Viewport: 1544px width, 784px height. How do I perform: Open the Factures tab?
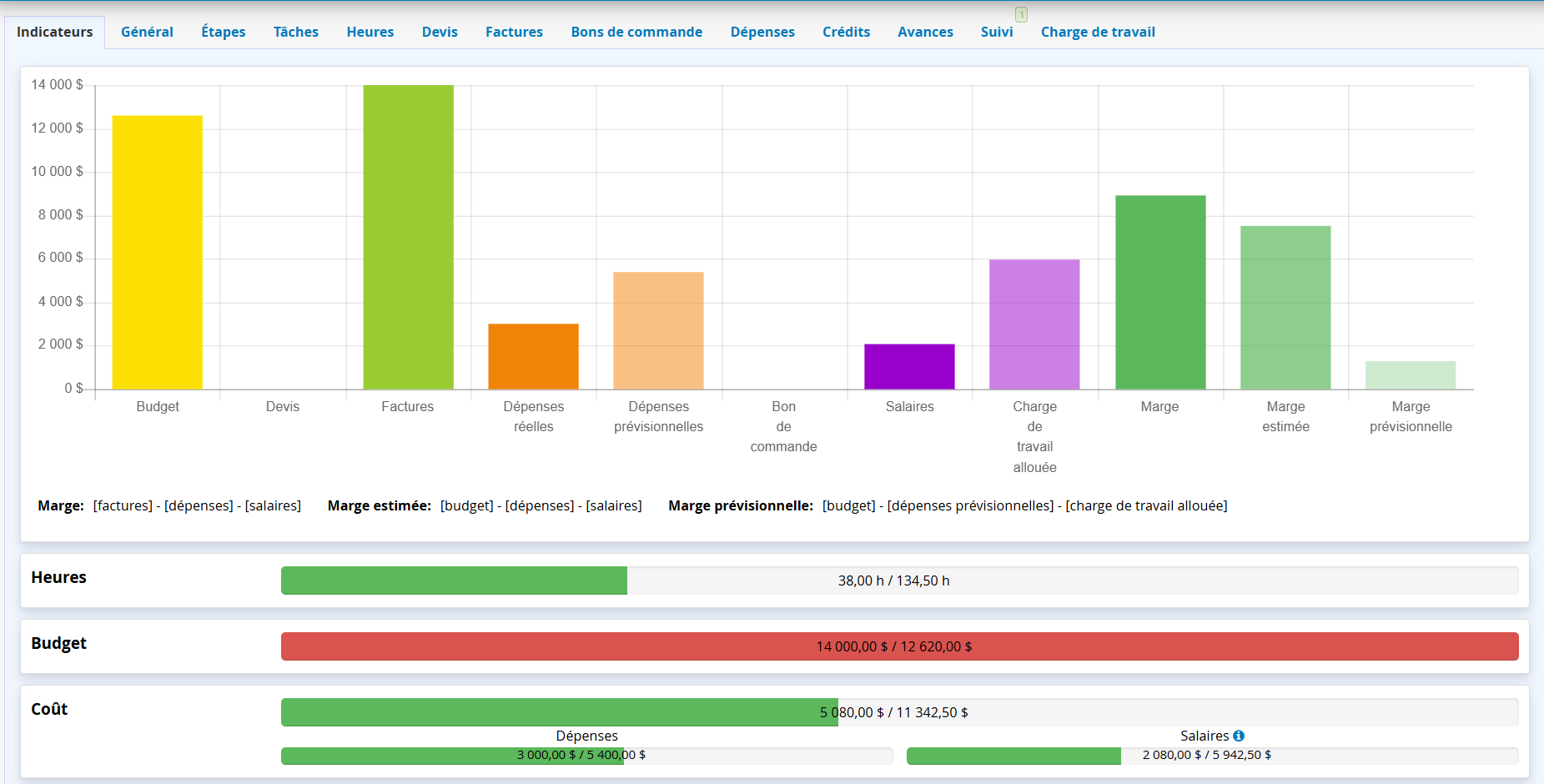[x=514, y=32]
